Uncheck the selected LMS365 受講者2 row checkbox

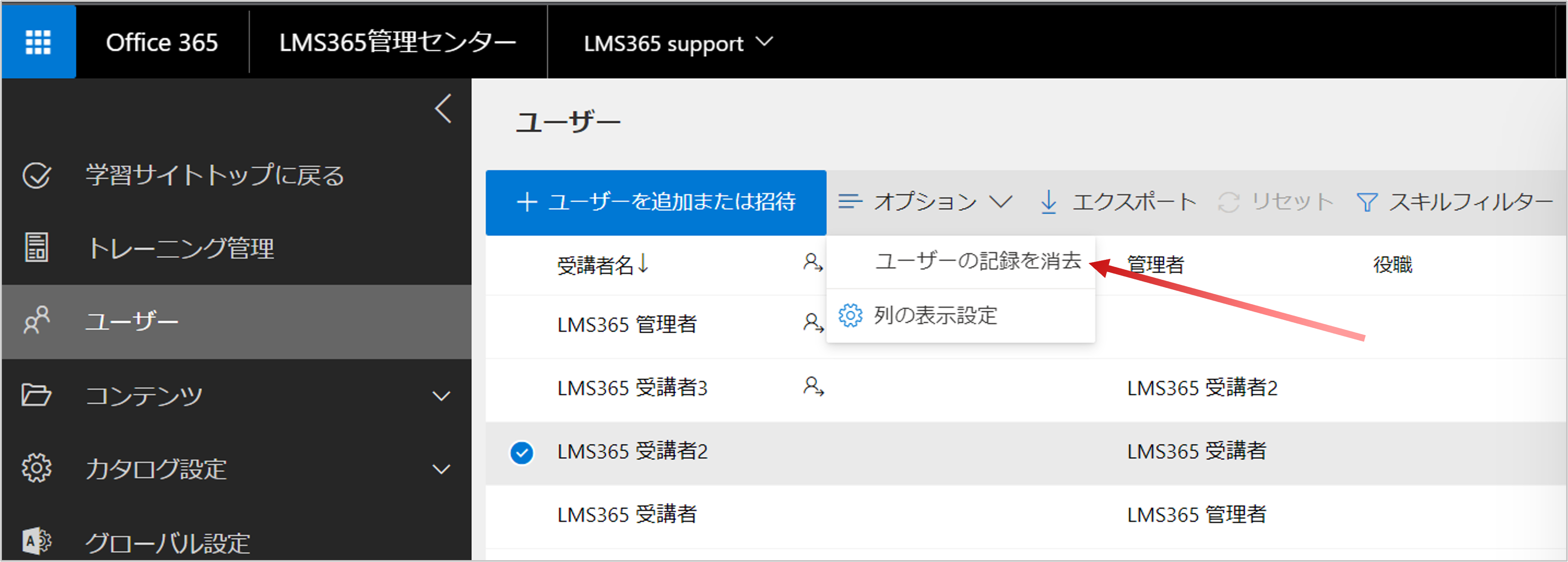click(522, 453)
